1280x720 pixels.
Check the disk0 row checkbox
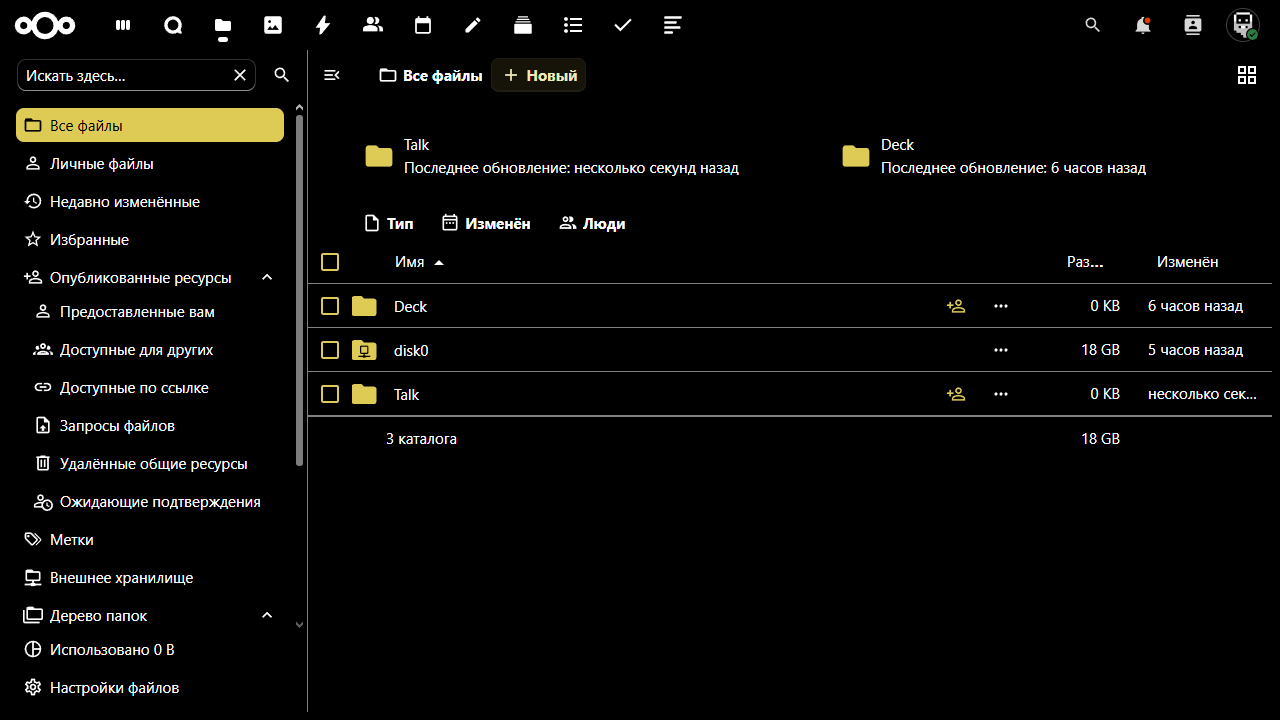pos(329,350)
